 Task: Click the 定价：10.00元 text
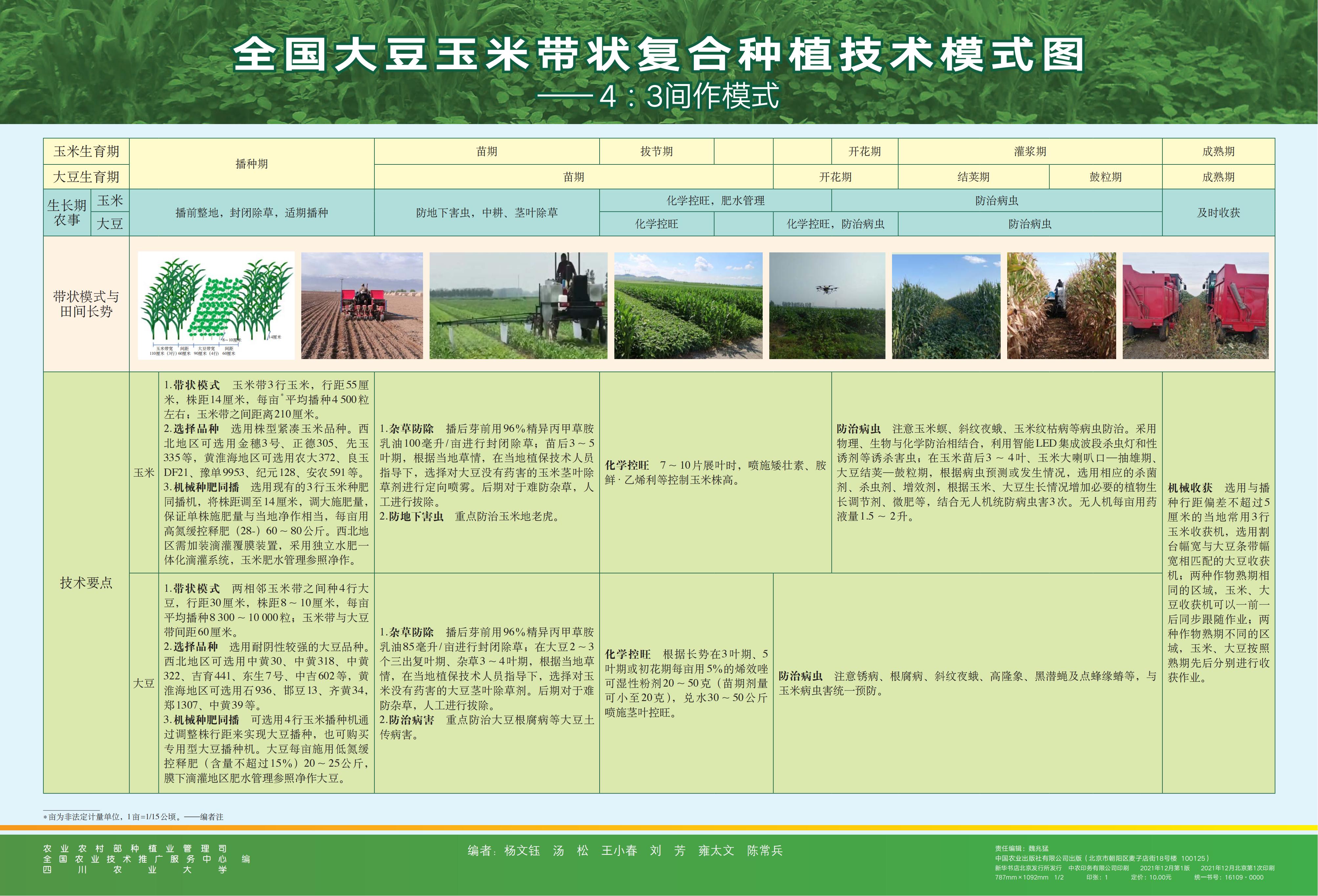[1151, 877]
